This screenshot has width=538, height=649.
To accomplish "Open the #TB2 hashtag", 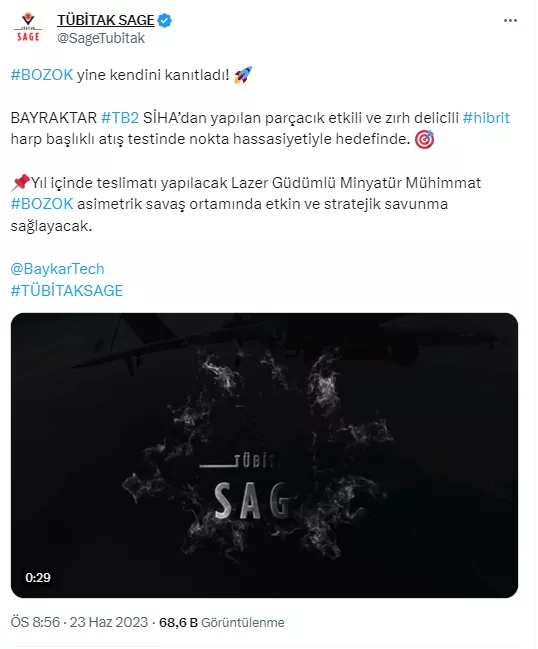I will pos(120,118).
